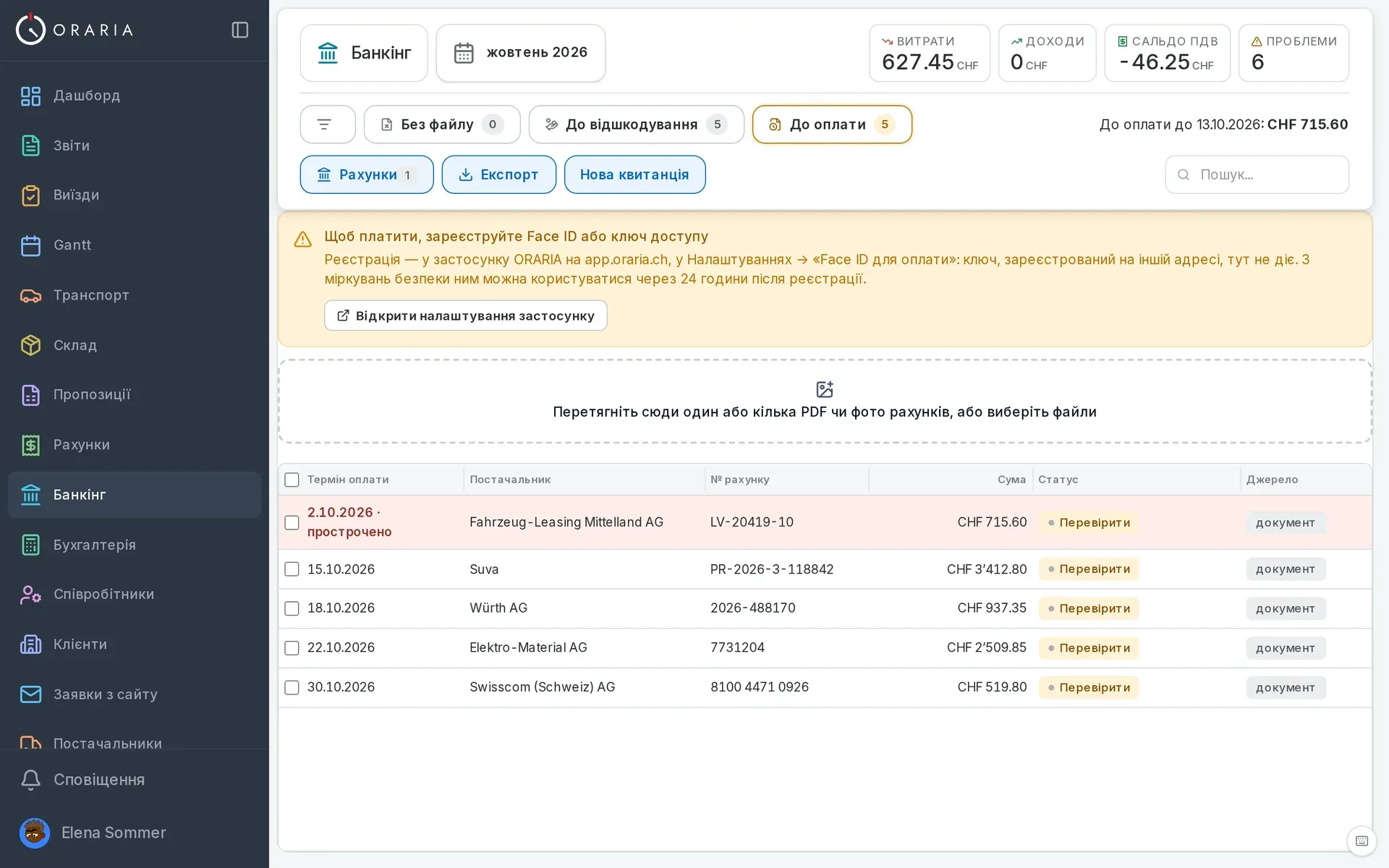Click the Транспорт car icon in the sidebar

[x=30, y=295]
